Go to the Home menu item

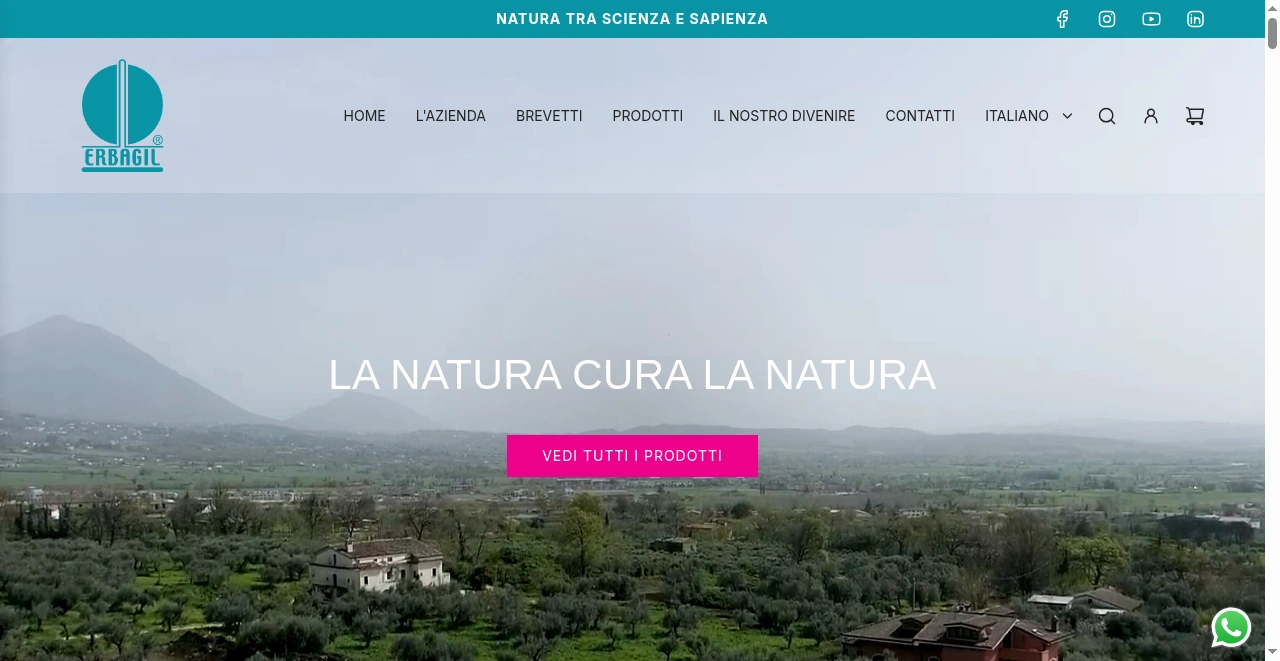[x=364, y=116]
